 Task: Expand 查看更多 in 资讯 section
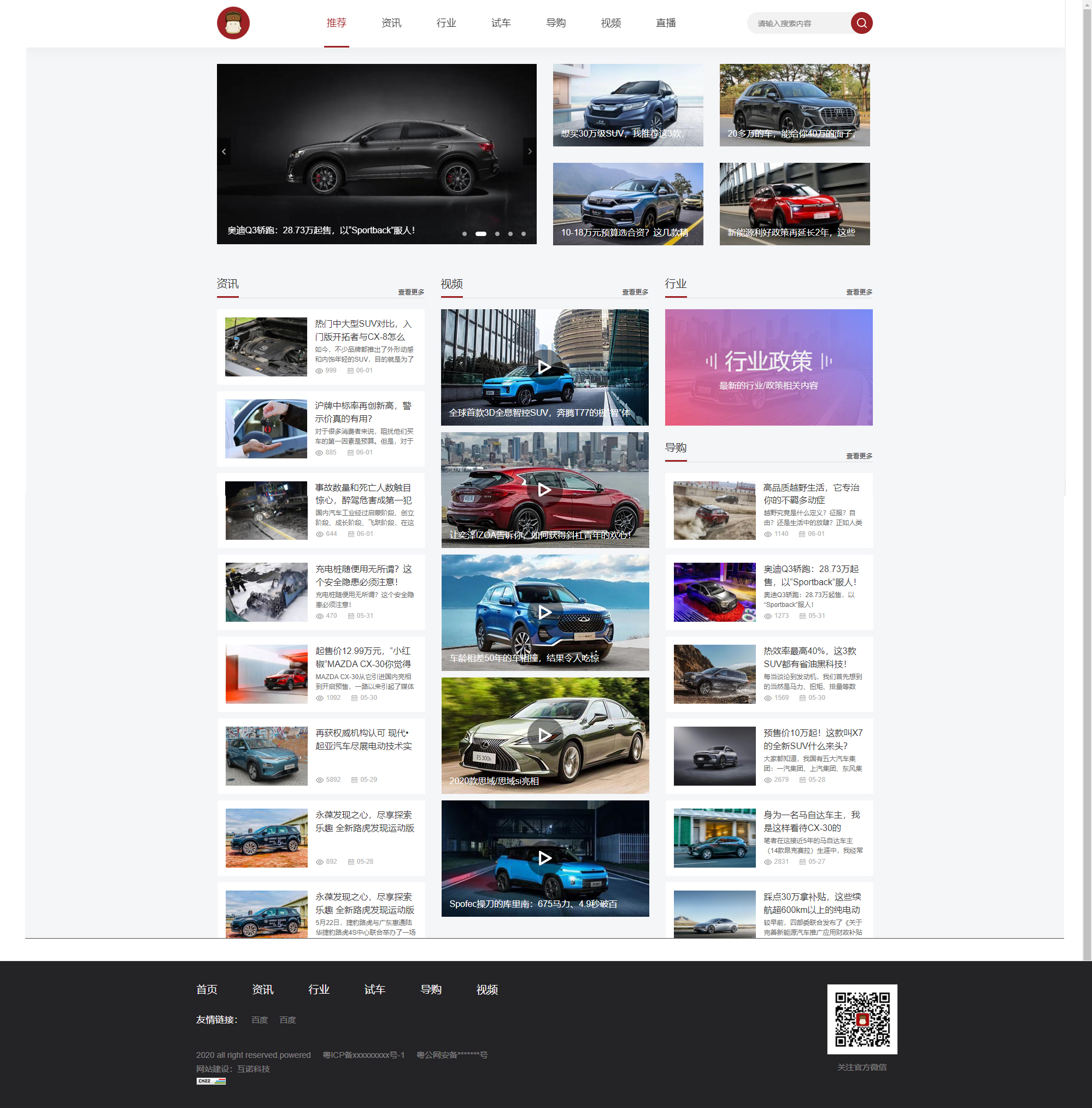[410, 292]
